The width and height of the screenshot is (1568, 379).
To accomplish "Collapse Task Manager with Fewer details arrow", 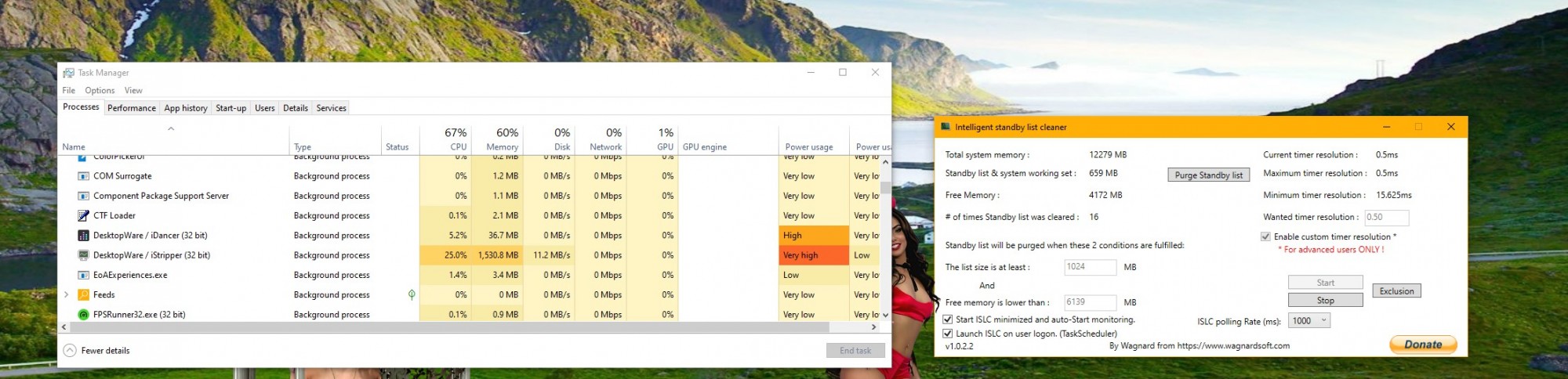I will pyautogui.click(x=70, y=351).
